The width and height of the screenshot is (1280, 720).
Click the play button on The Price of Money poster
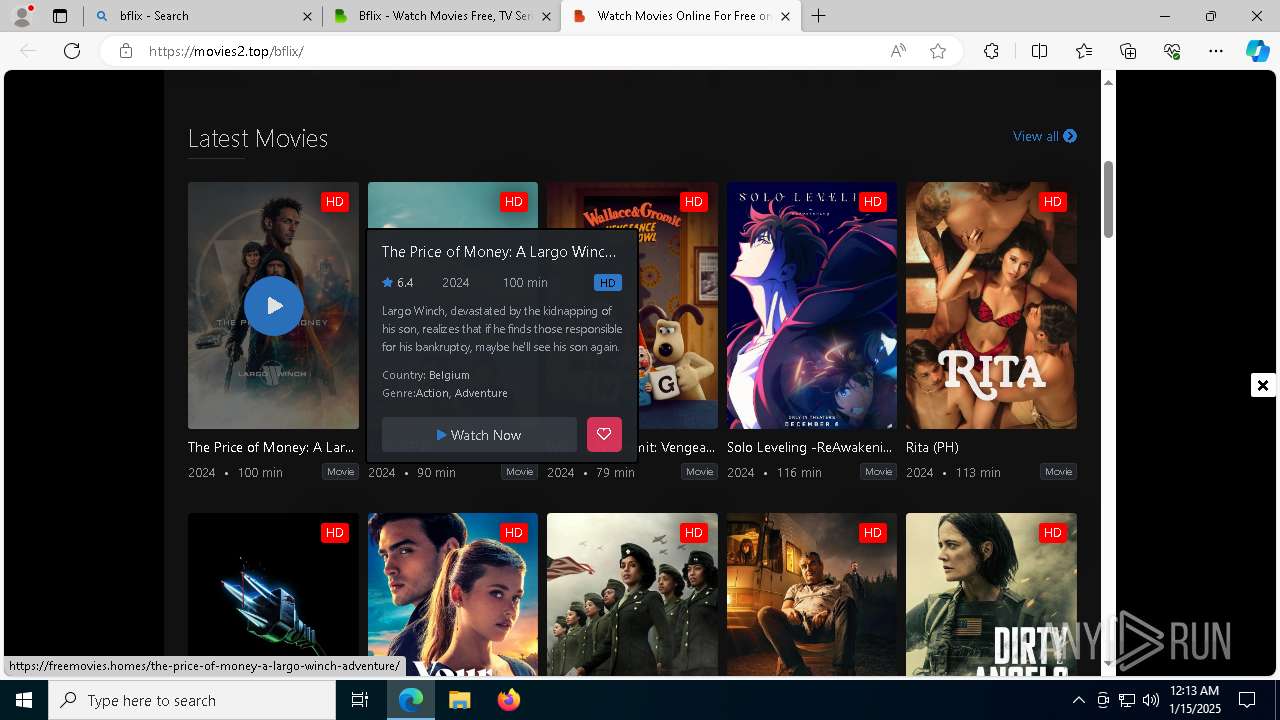pyautogui.click(x=273, y=306)
